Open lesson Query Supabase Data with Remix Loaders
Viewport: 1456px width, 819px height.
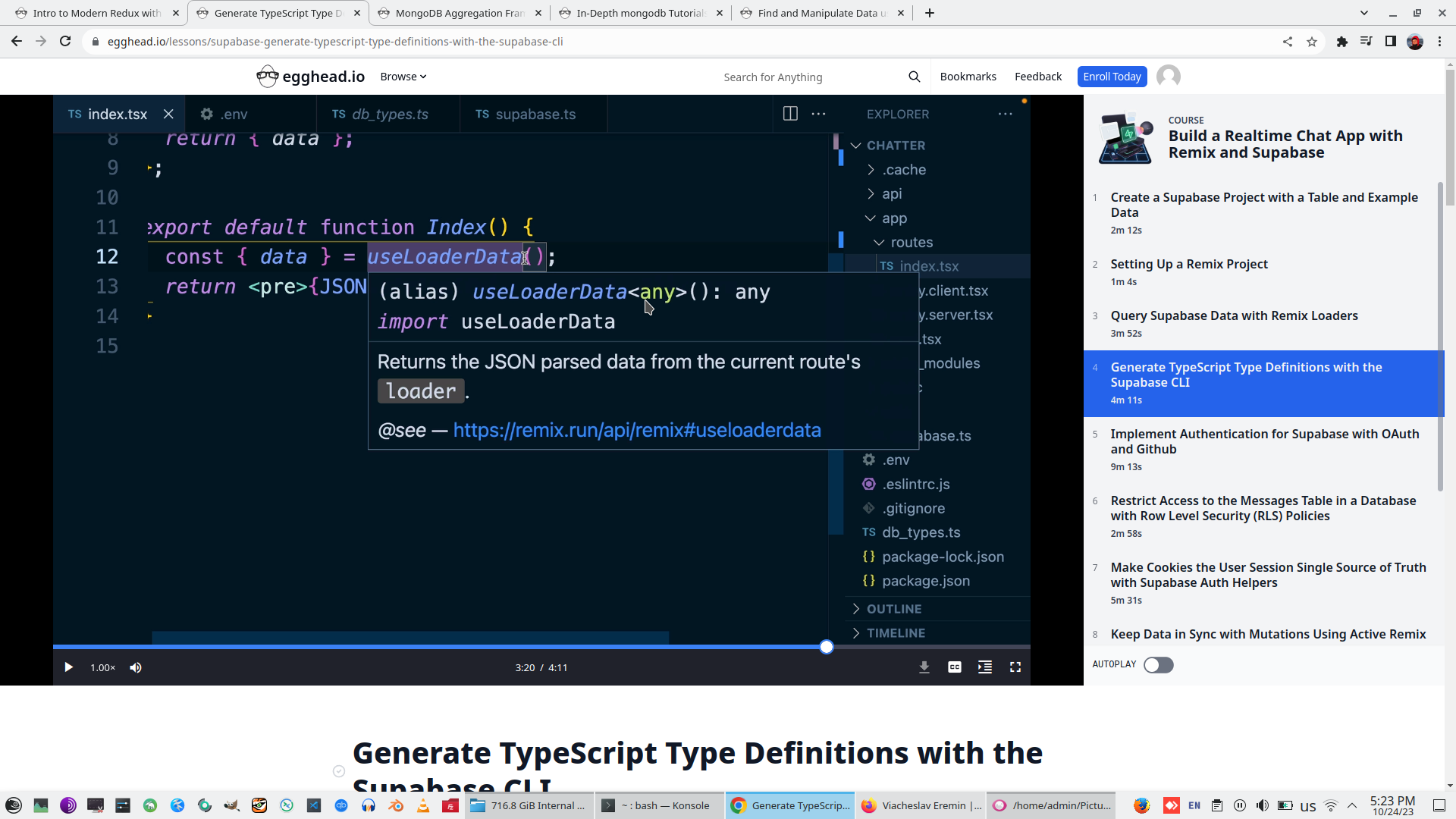point(1234,316)
